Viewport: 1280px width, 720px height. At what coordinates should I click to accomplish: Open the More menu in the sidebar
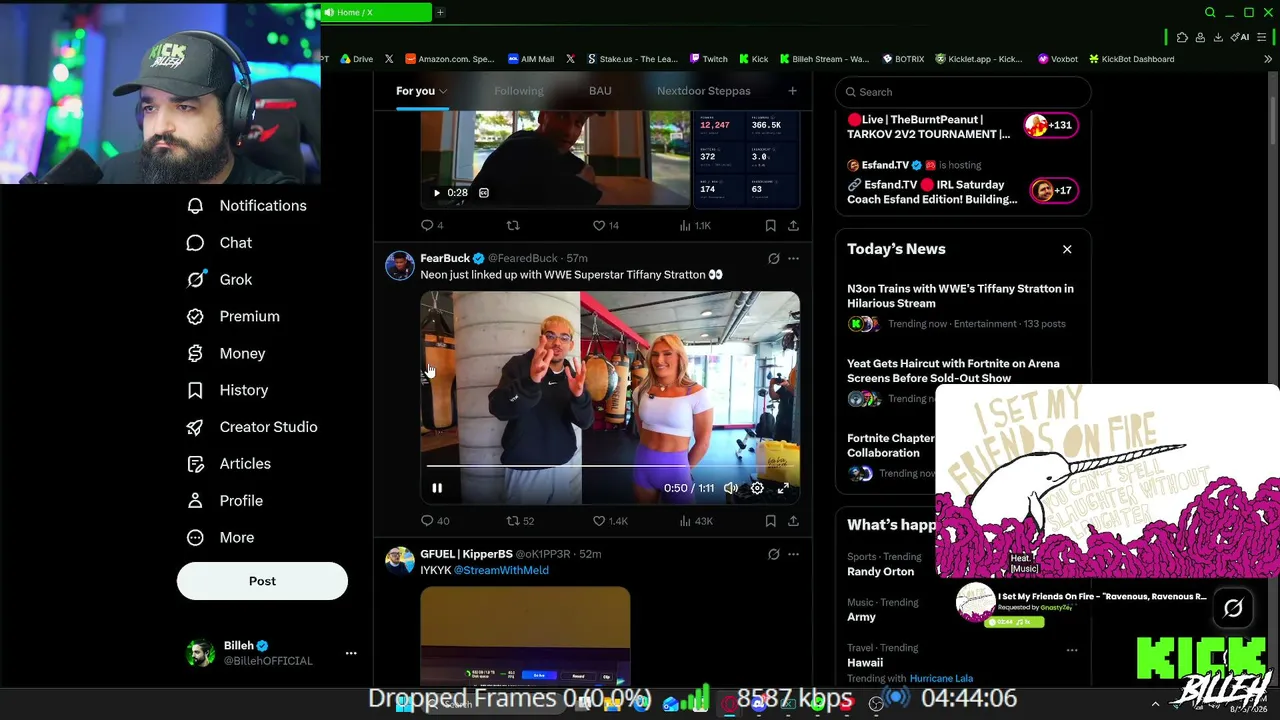click(195, 538)
